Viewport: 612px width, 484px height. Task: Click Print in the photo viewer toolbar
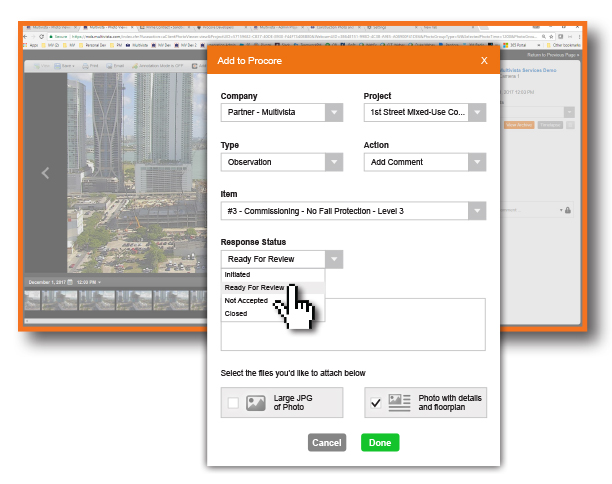click(x=90, y=66)
